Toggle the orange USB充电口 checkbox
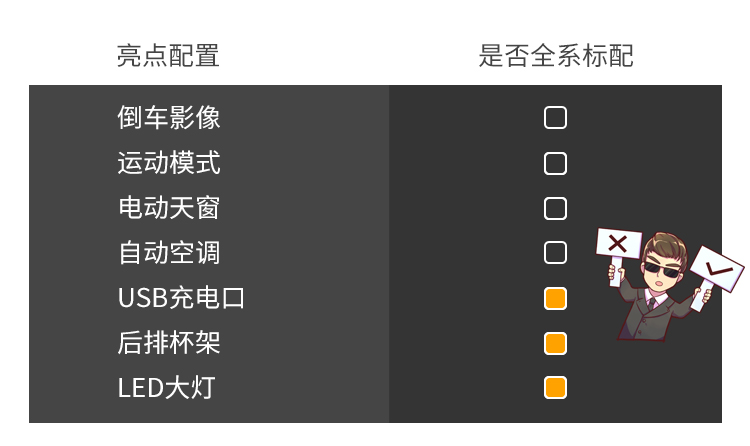 point(555,299)
